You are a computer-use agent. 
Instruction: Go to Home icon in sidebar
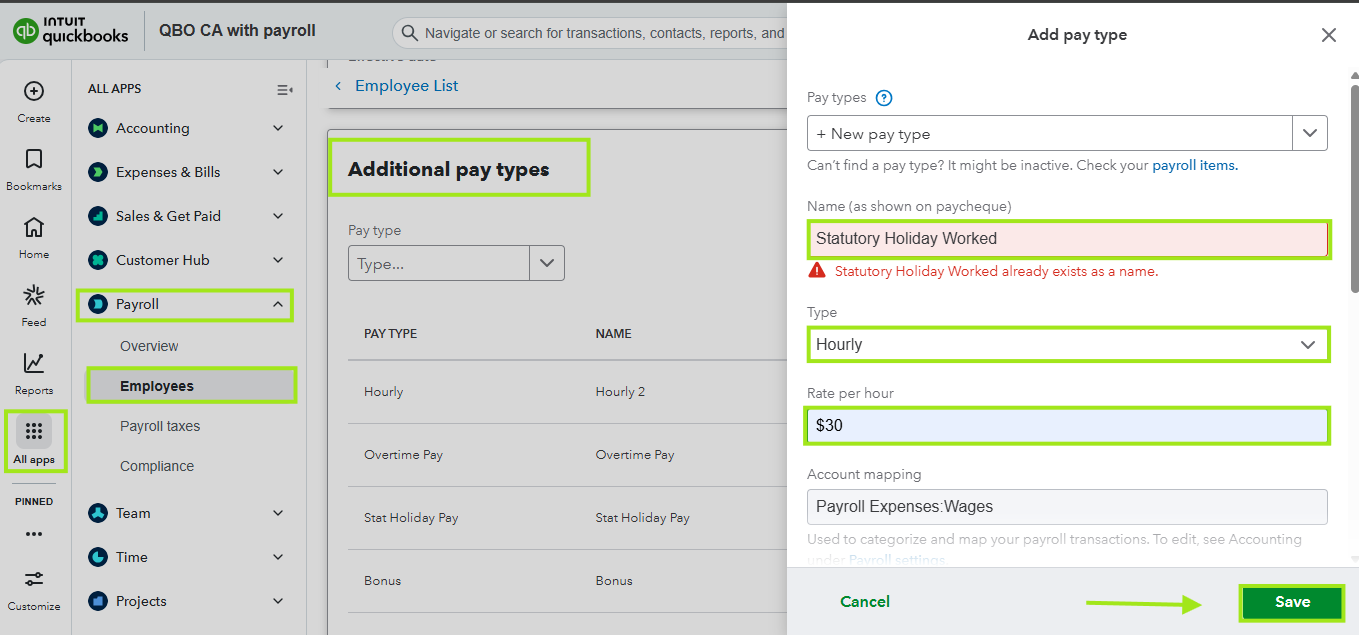(x=34, y=228)
